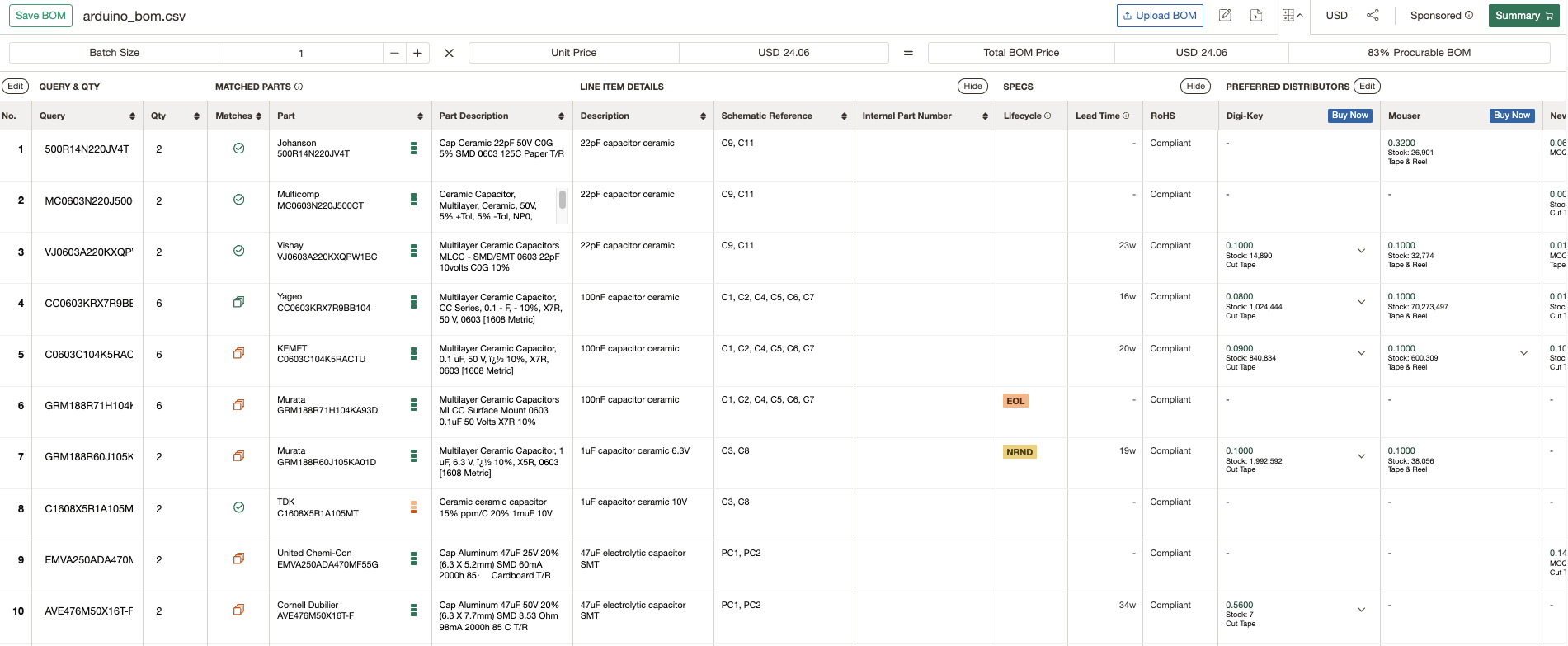The image size is (1568, 646).
Task: Click the info icon beside Sponsored
Action: (1468, 16)
